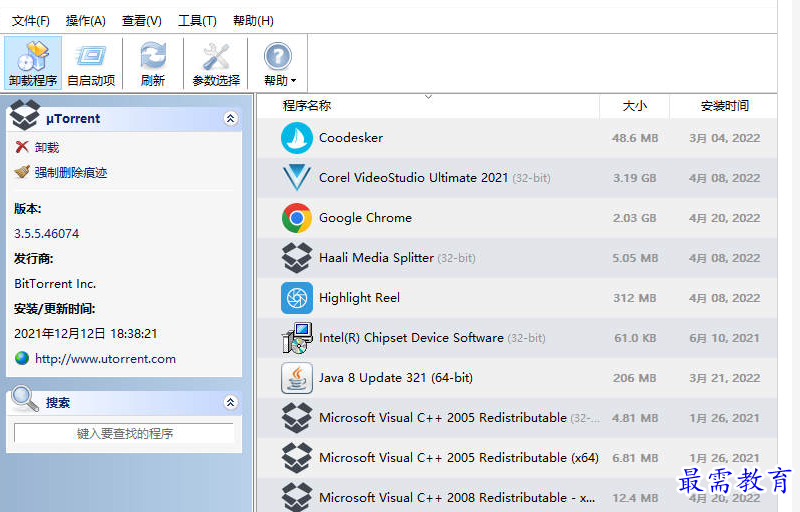The image size is (800, 512).
Task: Click the globe icon beside utorrent URL
Action: point(22,358)
